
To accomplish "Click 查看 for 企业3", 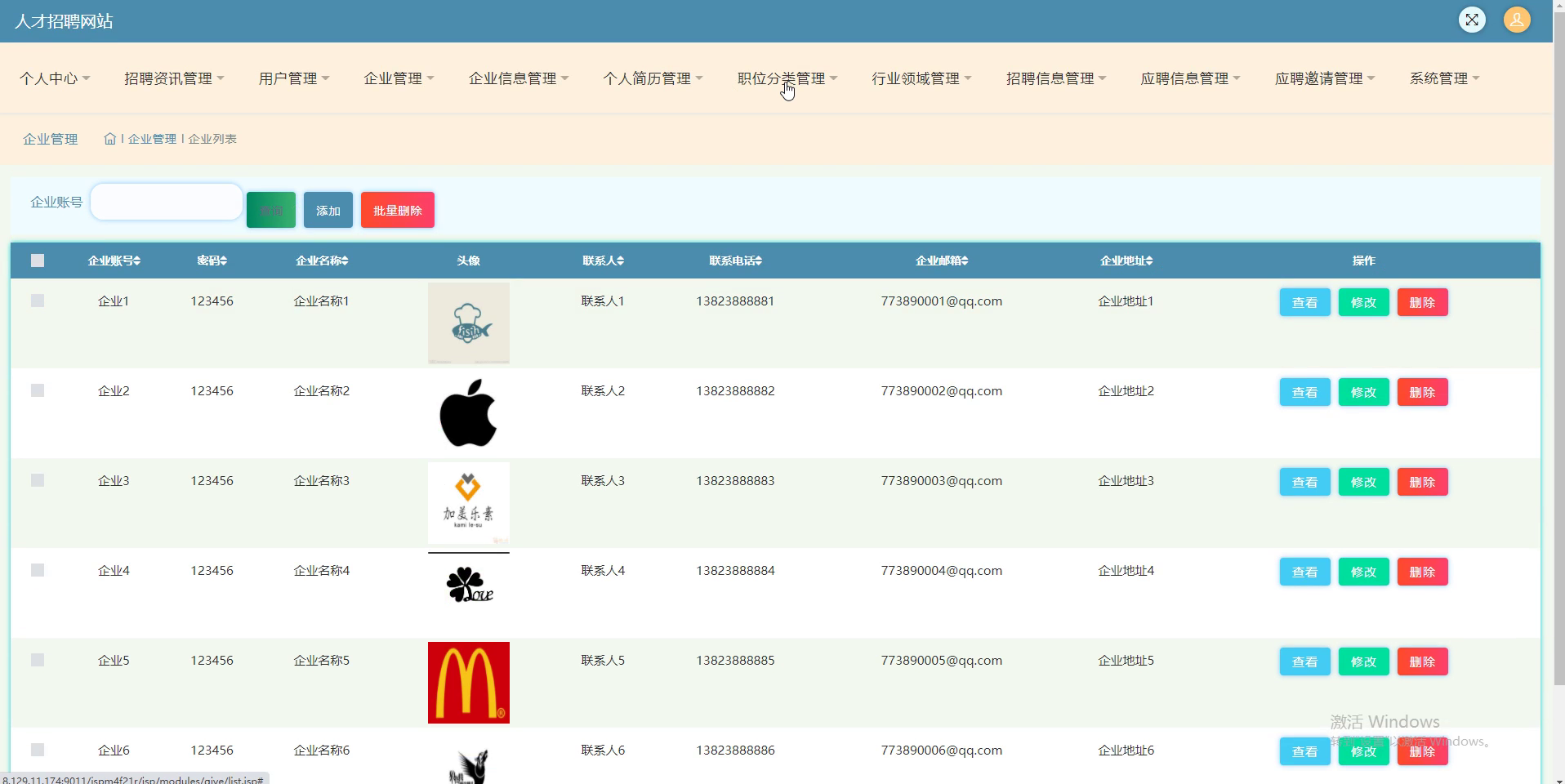I will [1304, 482].
